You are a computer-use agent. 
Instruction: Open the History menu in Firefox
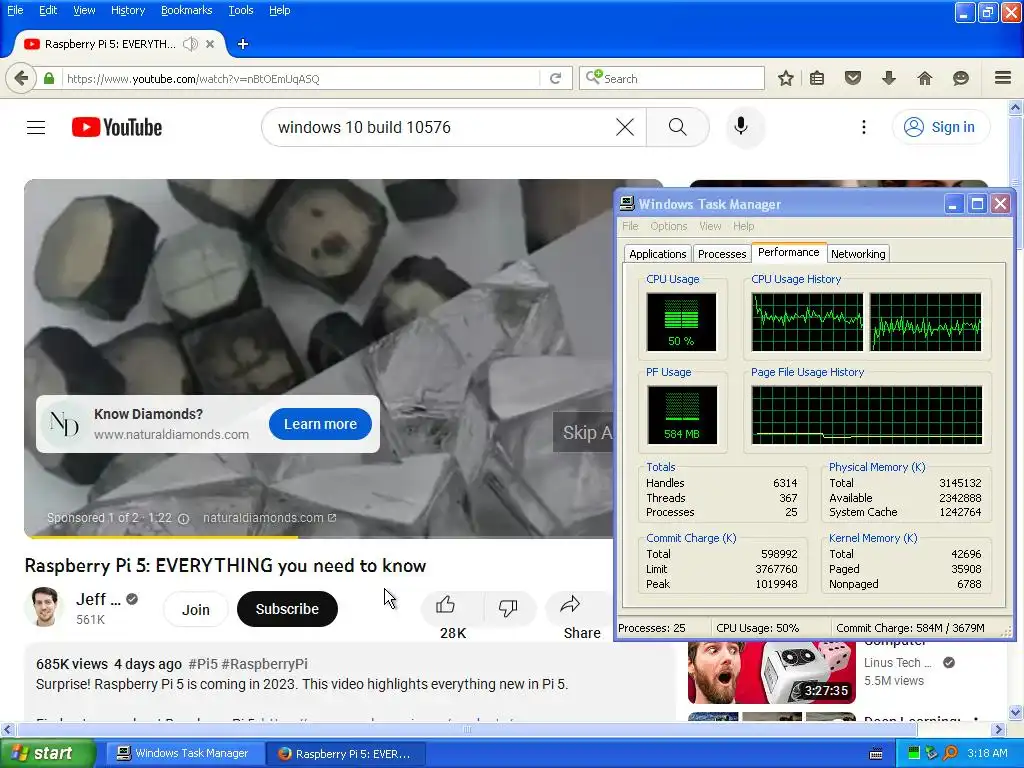point(128,10)
